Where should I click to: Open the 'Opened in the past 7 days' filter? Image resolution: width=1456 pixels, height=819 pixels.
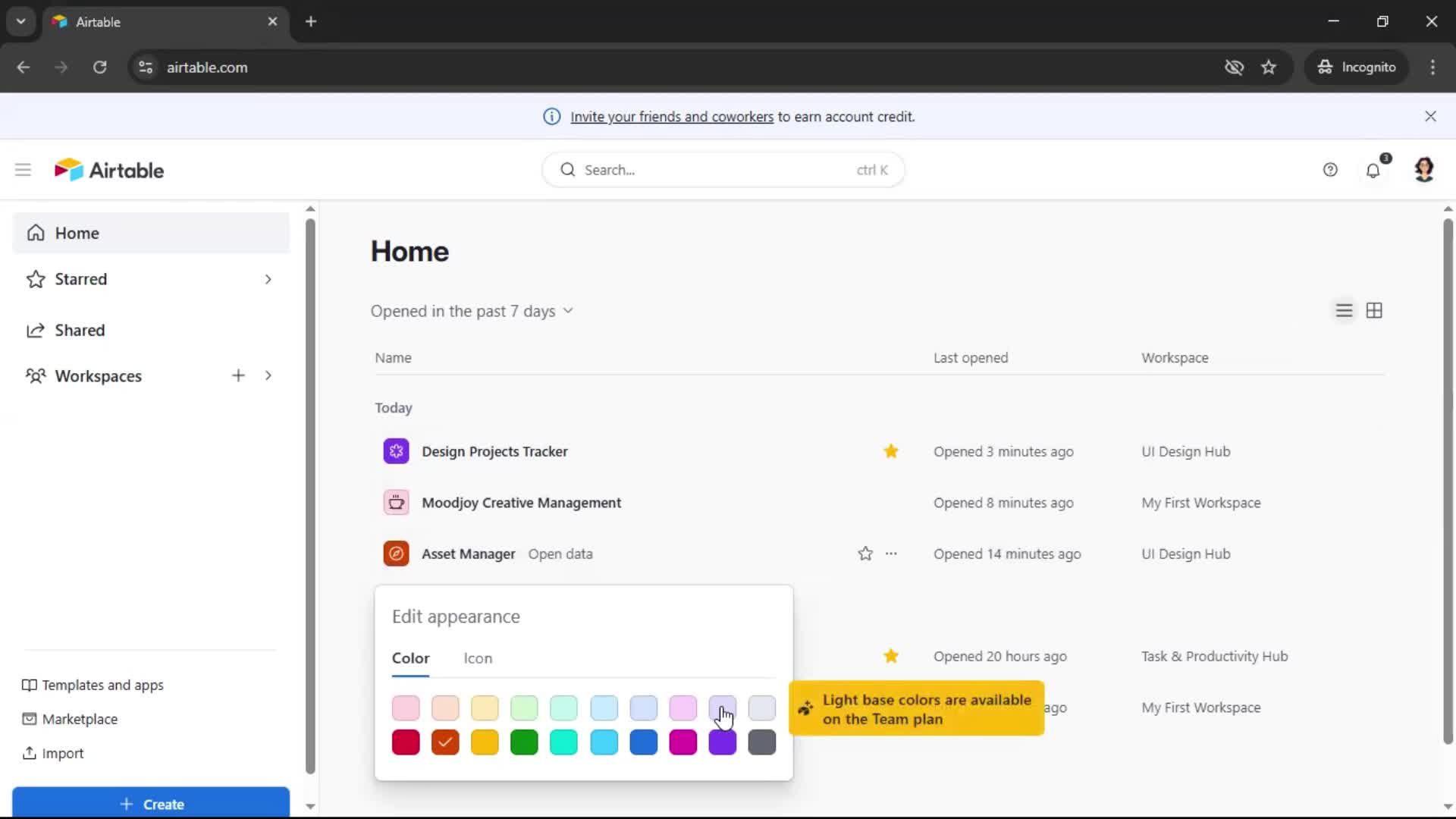click(472, 311)
